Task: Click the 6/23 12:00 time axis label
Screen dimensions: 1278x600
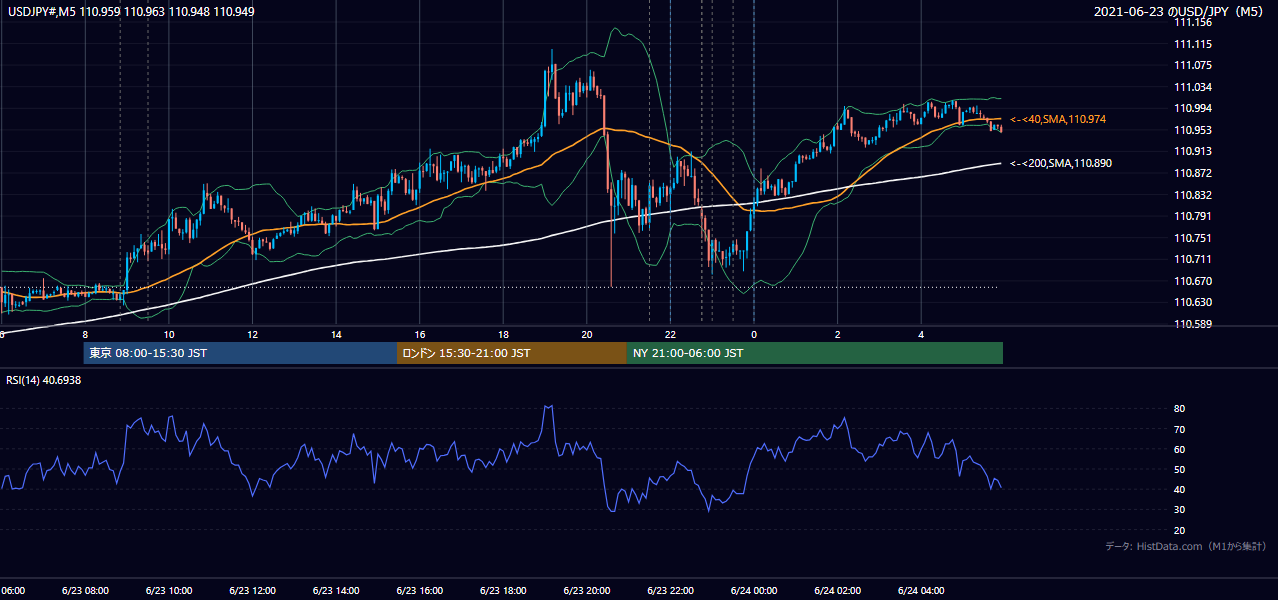Action: tap(252, 591)
